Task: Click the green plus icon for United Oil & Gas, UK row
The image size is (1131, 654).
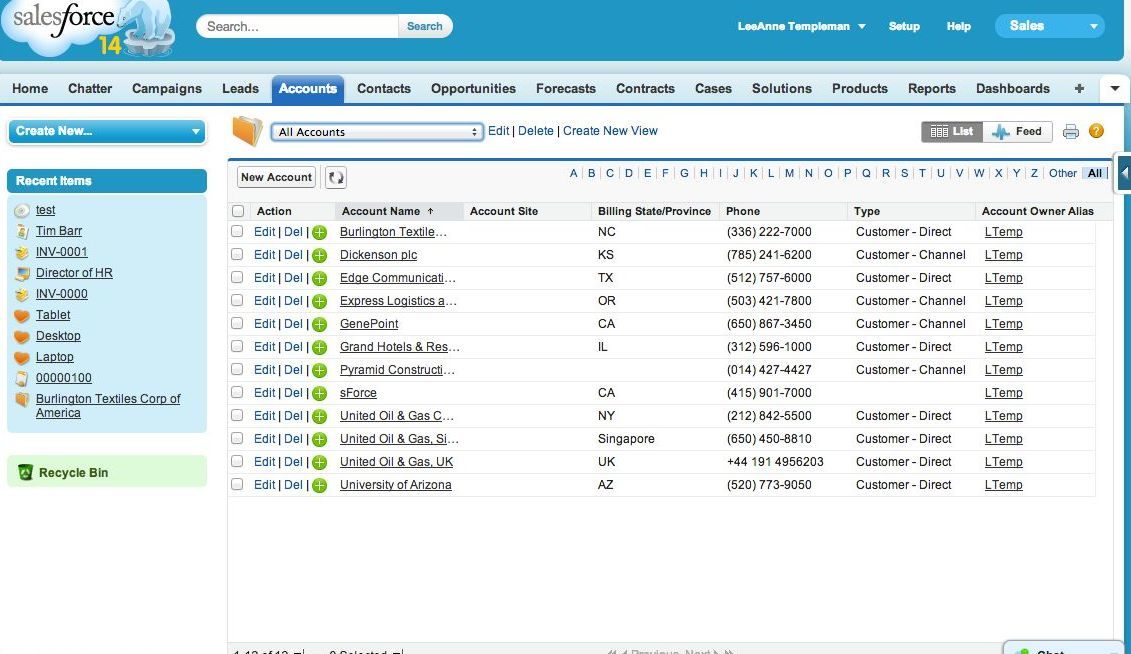Action: pyautogui.click(x=320, y=462)
